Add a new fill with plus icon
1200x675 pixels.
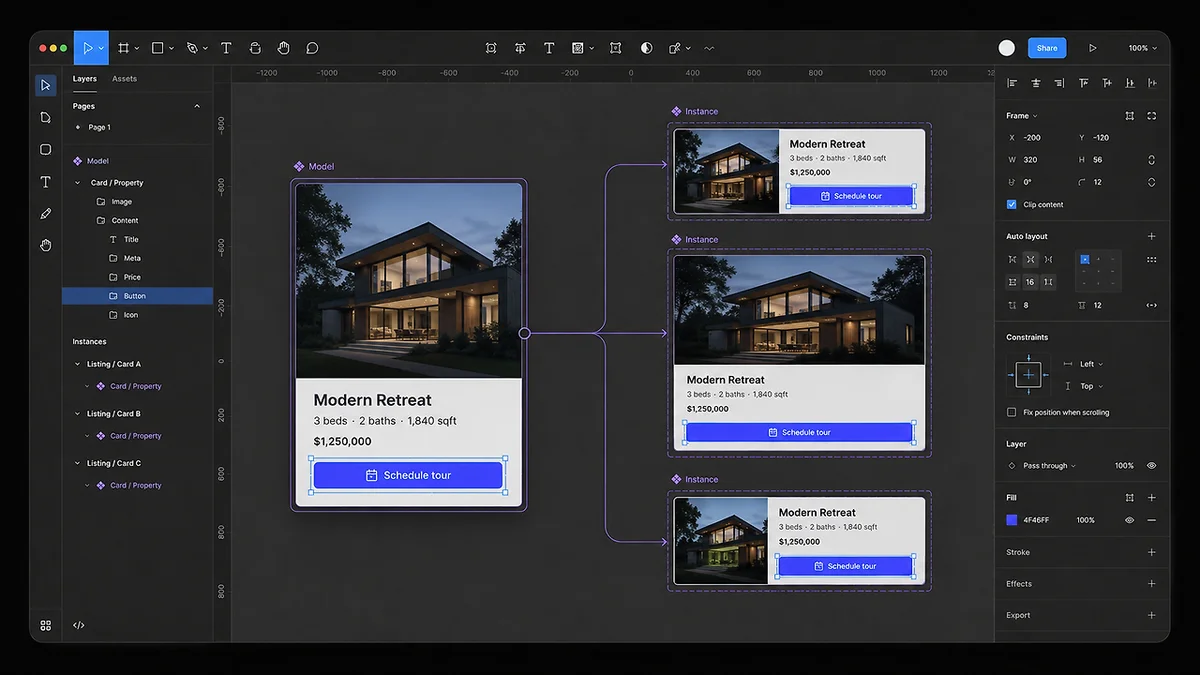point(1151,497)
